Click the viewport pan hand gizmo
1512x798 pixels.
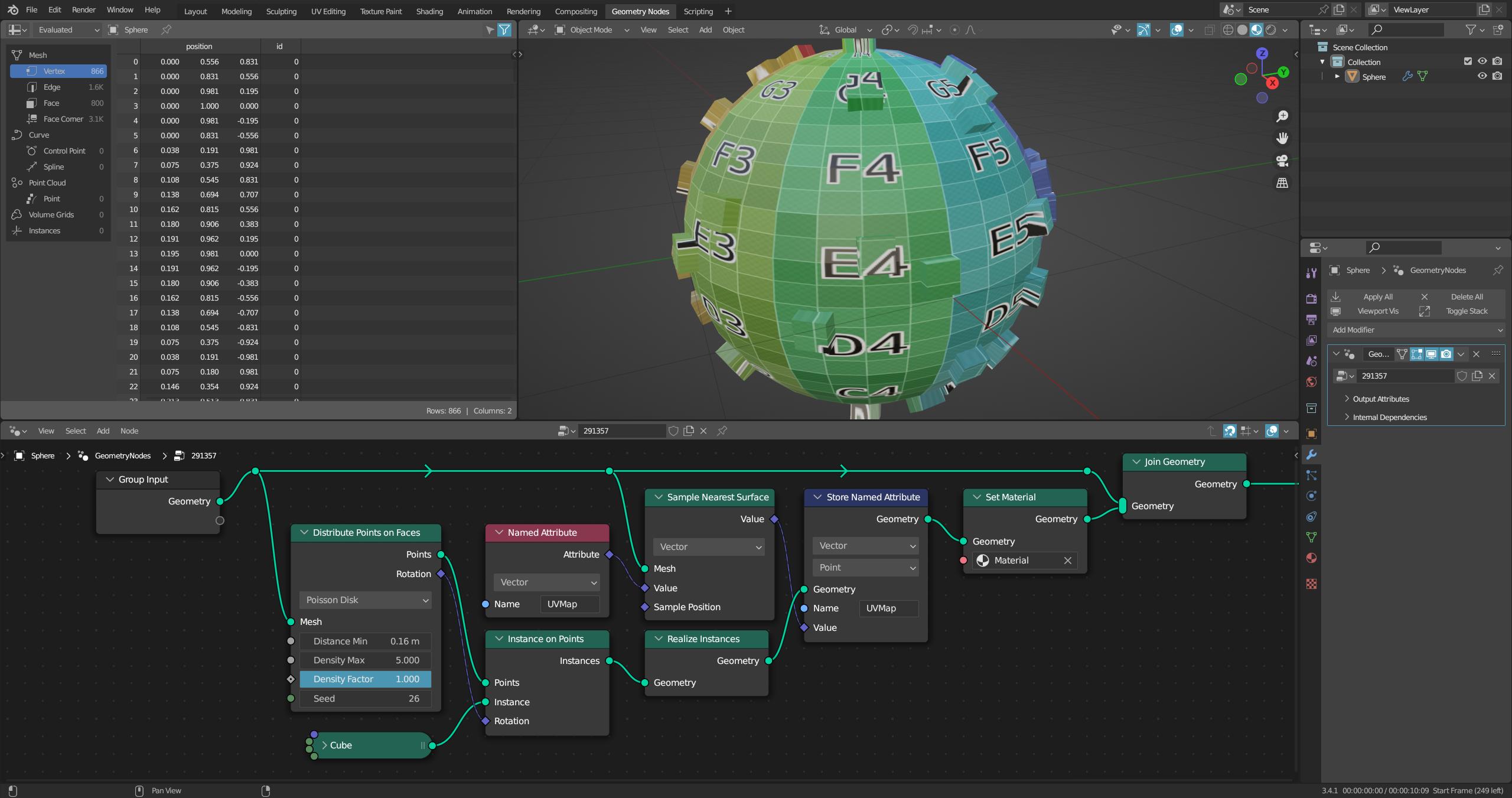[1282, 138]
